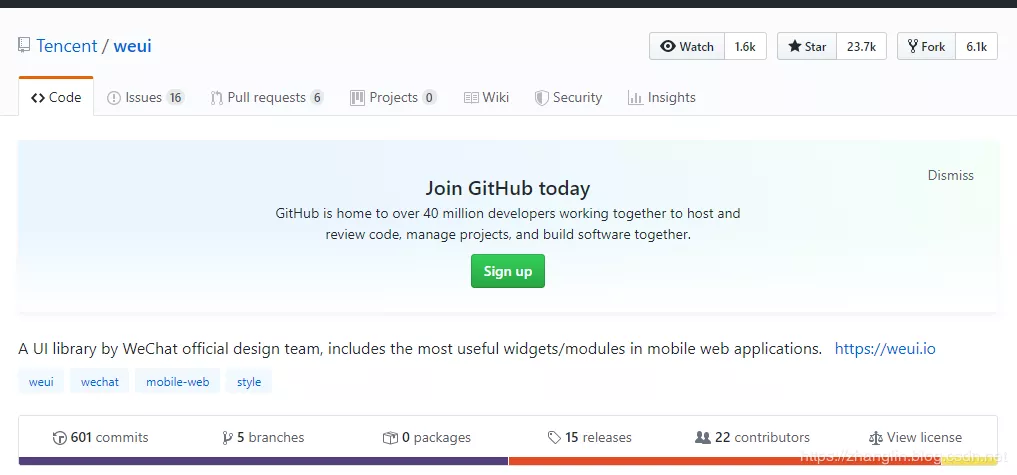Click the packages box icon
The height and width of the screenshot is (475, 1017).
[x=390, y=438]
